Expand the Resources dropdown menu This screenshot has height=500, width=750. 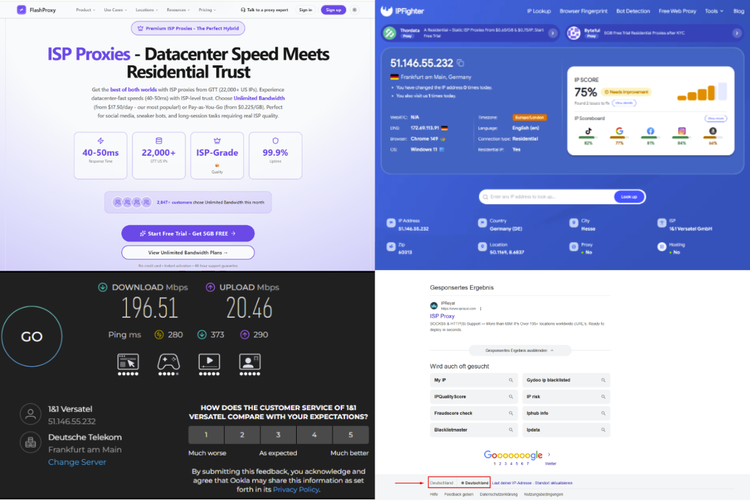(x=178, y=10)
